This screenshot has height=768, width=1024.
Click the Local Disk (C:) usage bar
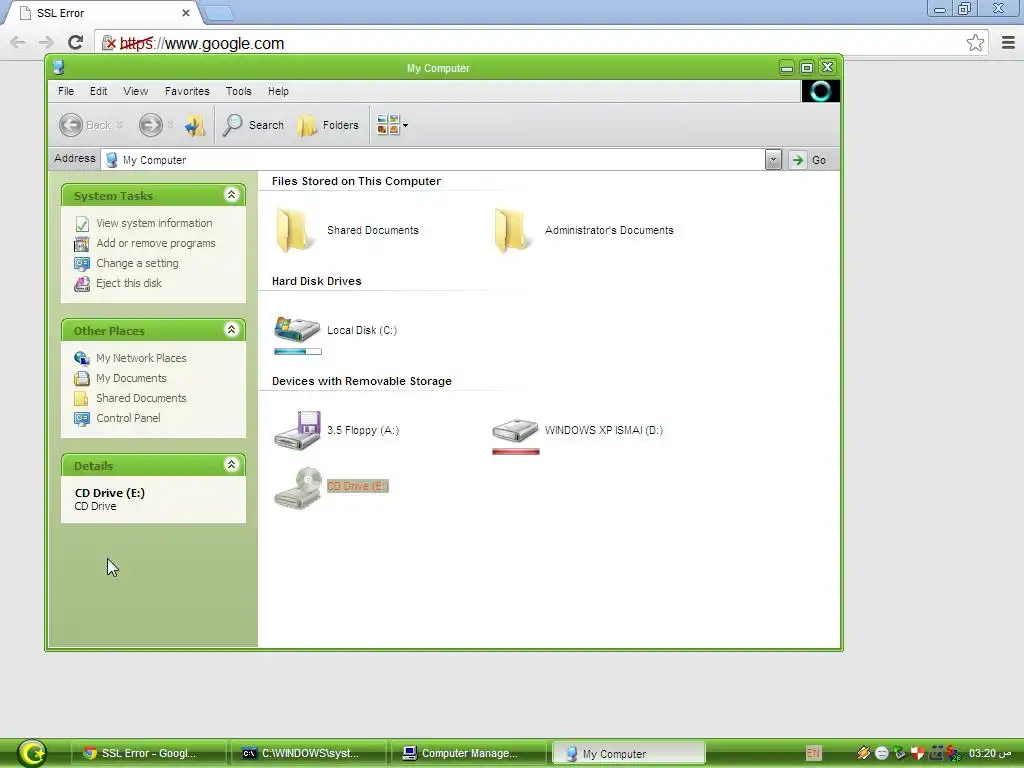pyautogui.click(x=298, y=351)
